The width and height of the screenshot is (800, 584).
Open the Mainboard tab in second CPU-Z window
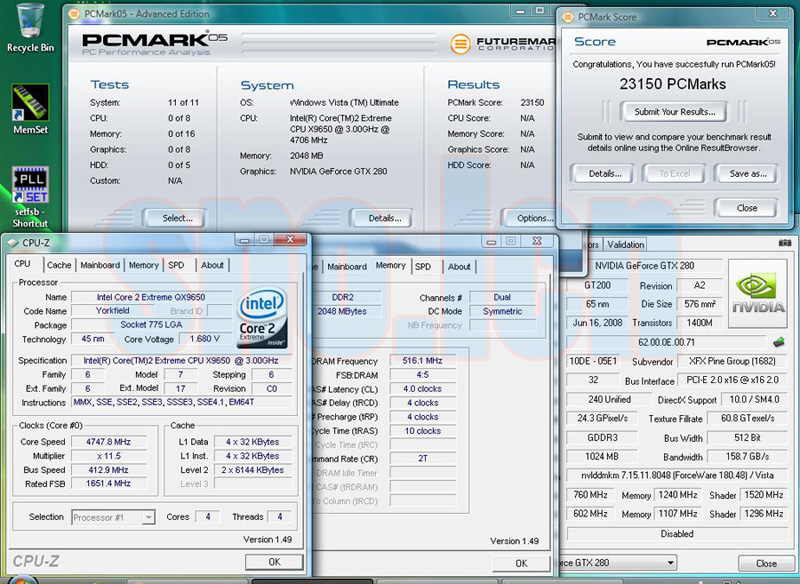click(347, 267)
